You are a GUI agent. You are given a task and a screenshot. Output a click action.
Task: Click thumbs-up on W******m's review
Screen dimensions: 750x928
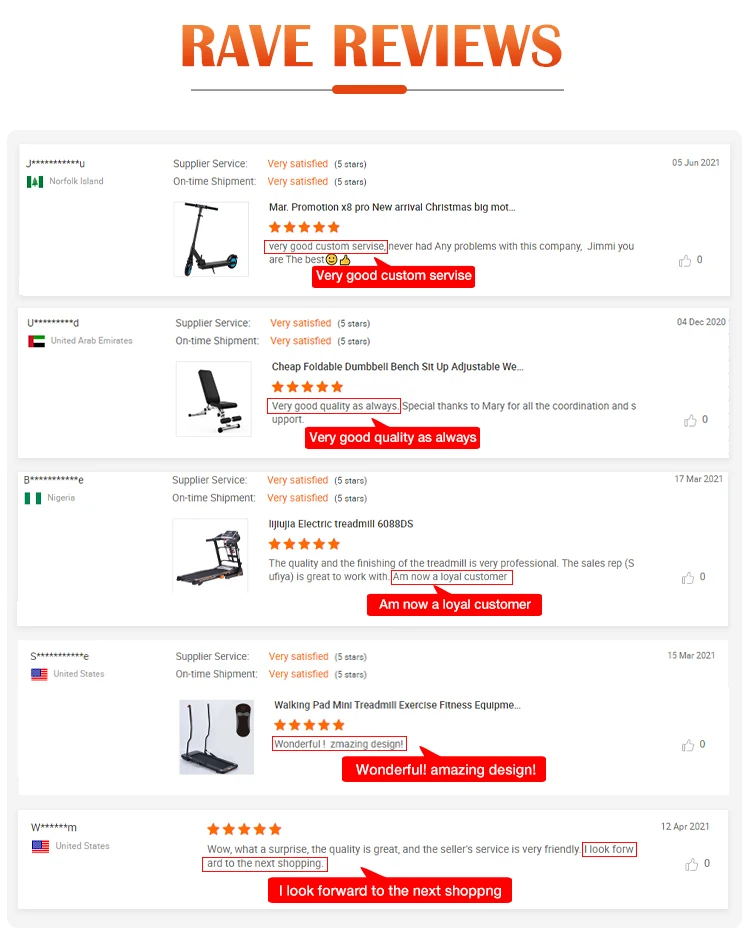point(693,864)
